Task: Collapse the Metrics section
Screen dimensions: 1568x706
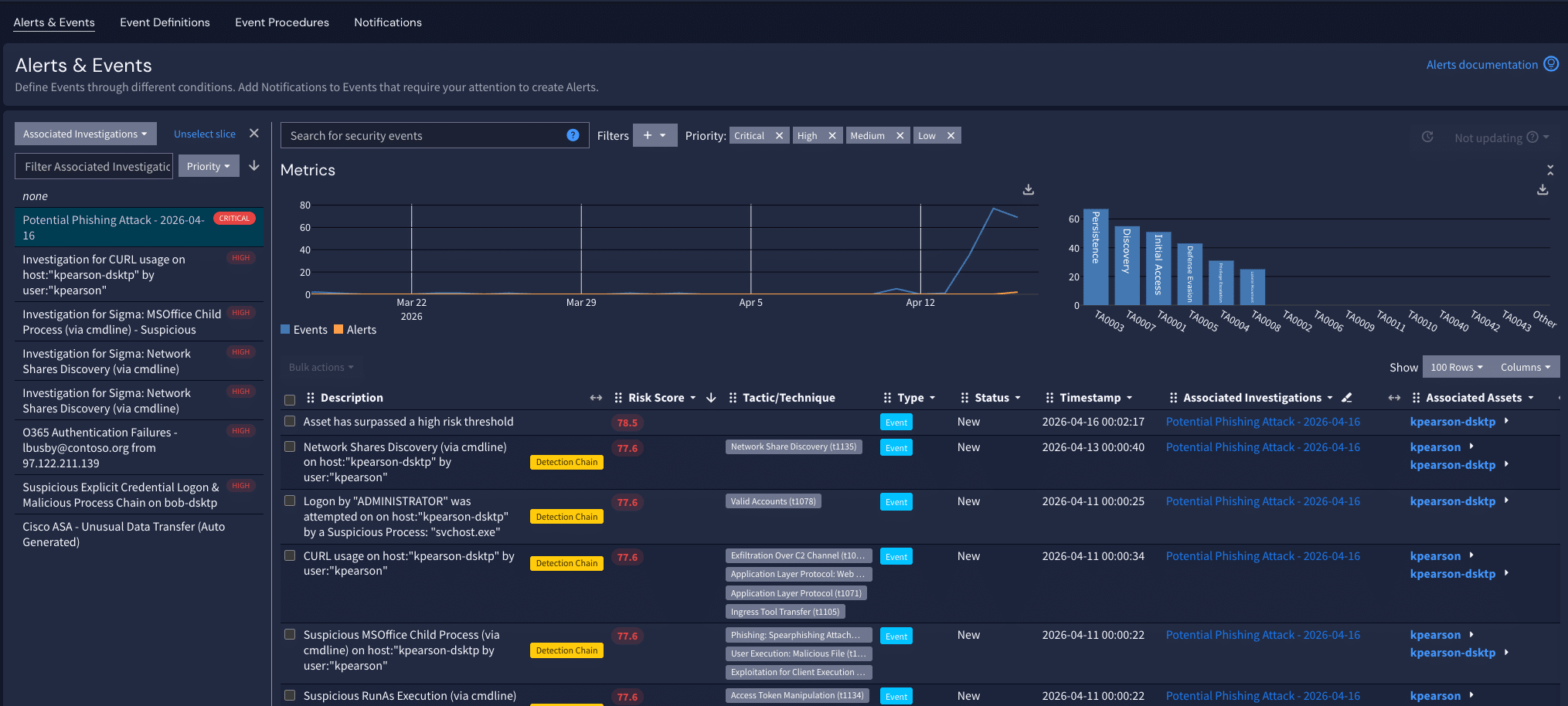Action: pyautogui.click(x=1549, y=170)
